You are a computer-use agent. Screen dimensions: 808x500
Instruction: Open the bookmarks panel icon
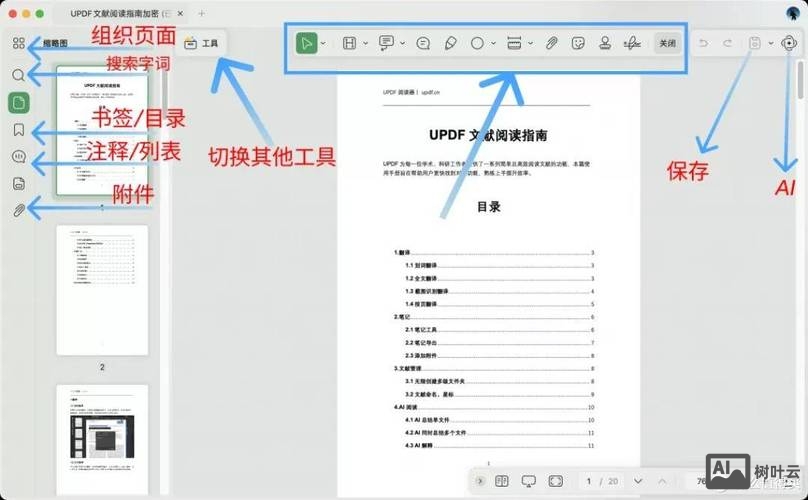pos(19,129)
